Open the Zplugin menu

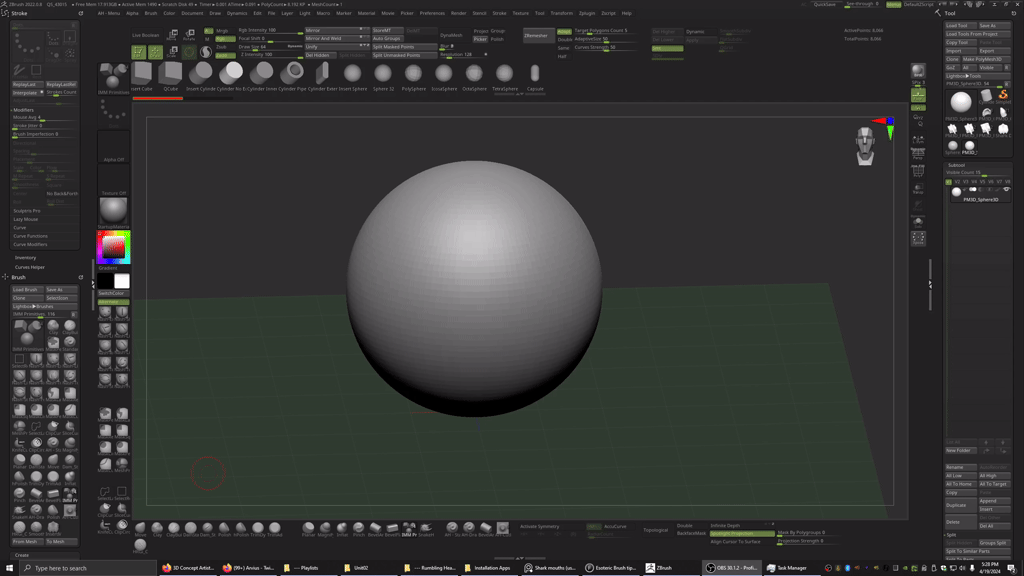tap(586, 13)
